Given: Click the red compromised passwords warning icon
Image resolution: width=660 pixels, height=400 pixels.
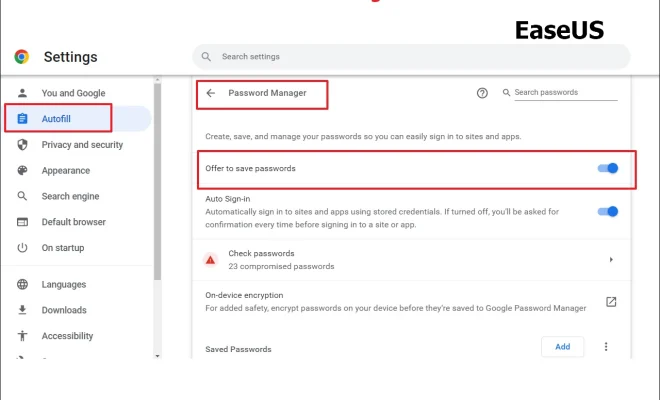Looking at the screenshot, I should coord(210,260).
